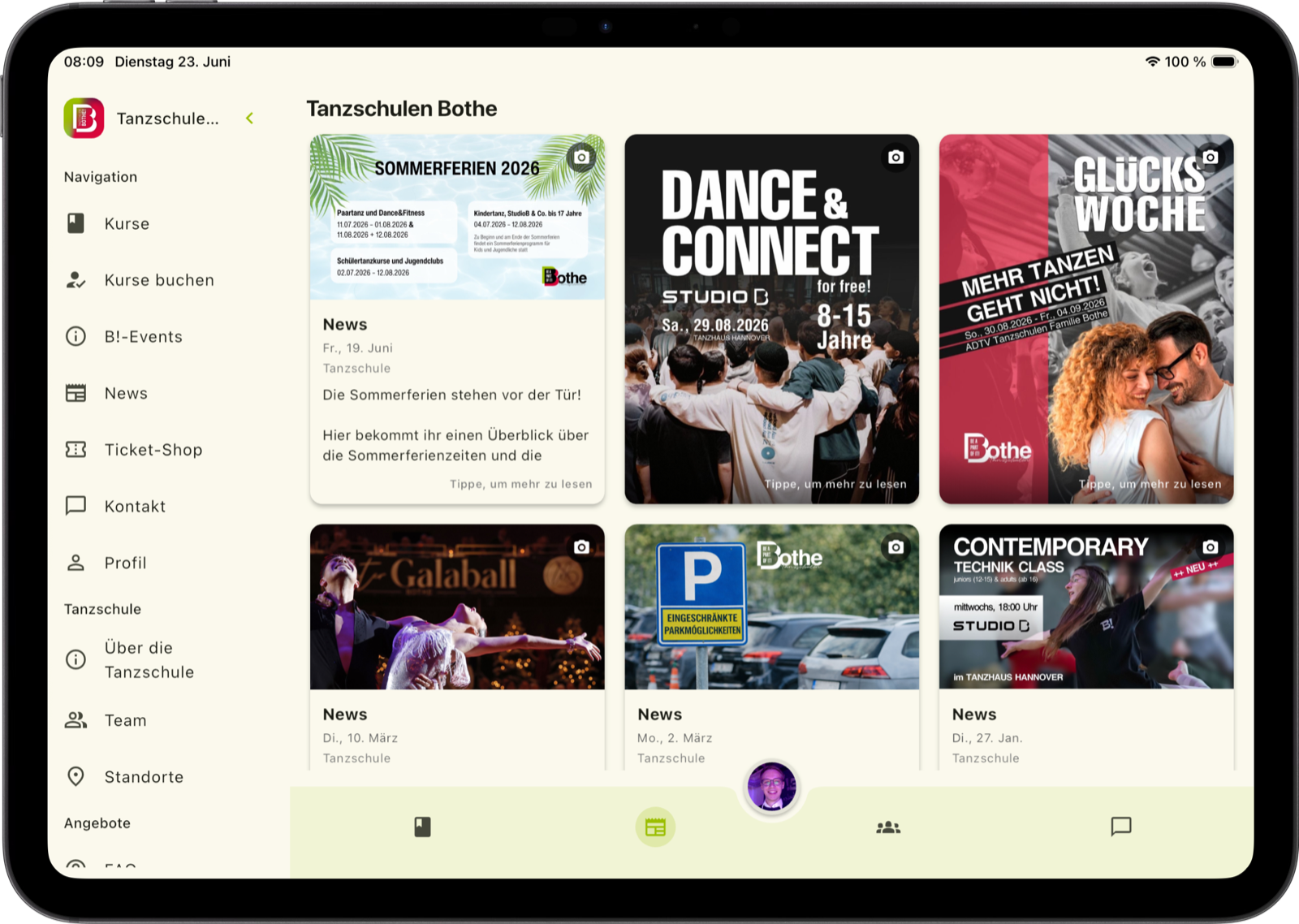Open the Sommerferien 2026 image
This screenshot has height=924, width=1299.
pos(457,217)
